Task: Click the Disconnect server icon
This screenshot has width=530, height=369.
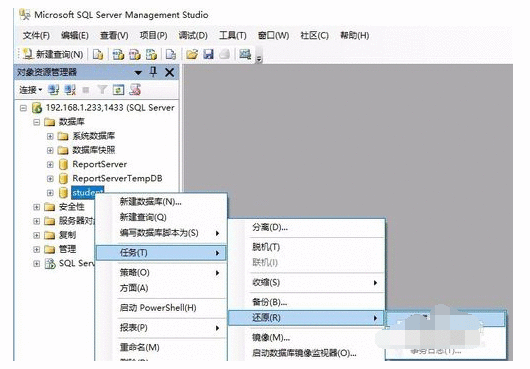Action: (70, 90)
